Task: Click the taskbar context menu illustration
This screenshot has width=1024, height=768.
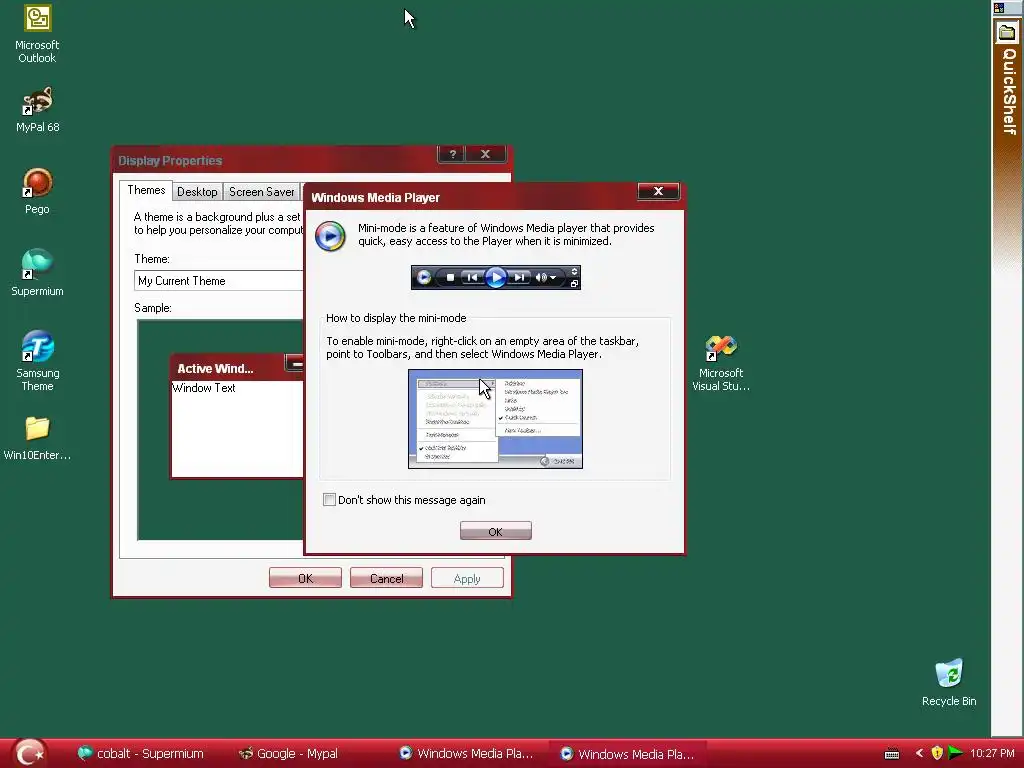Action: tap(496, 419)
